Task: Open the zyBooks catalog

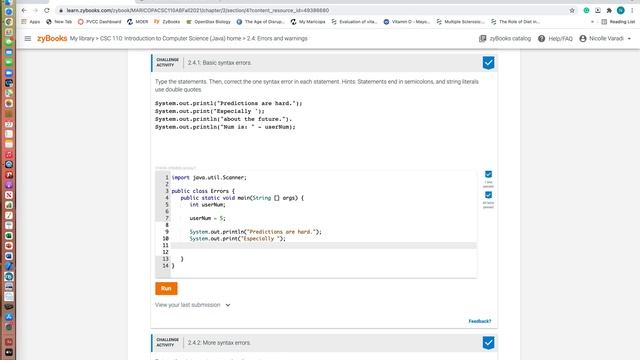Action: coord(505,38)
